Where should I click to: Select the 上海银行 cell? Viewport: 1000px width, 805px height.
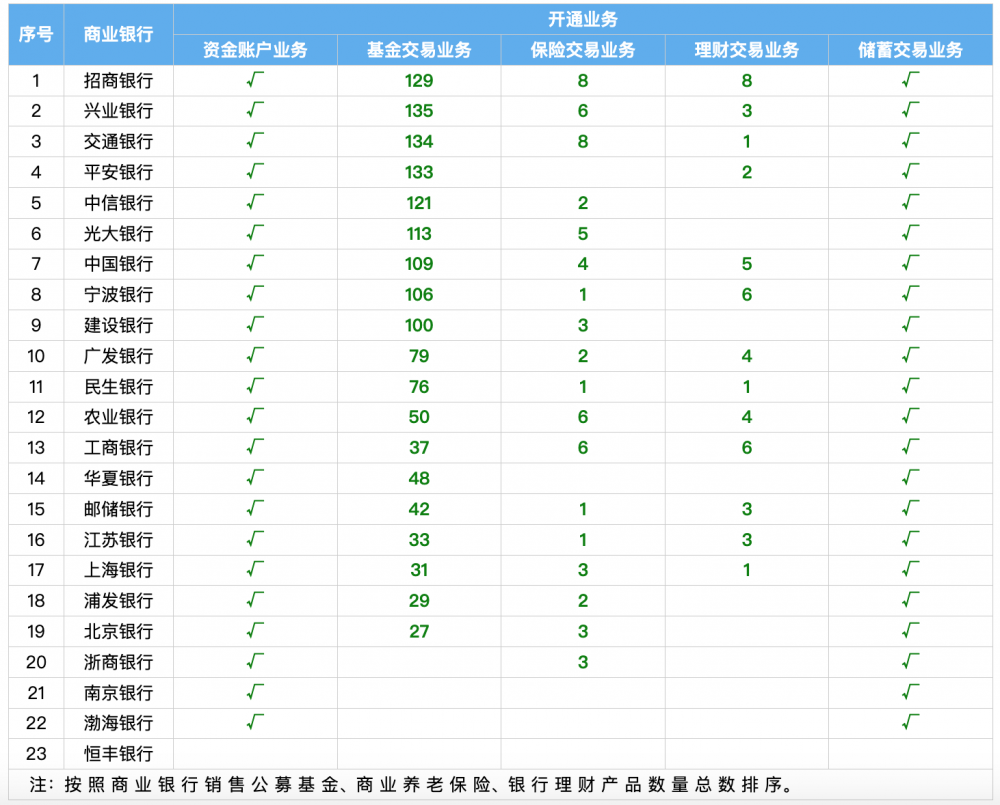[119, 570]
